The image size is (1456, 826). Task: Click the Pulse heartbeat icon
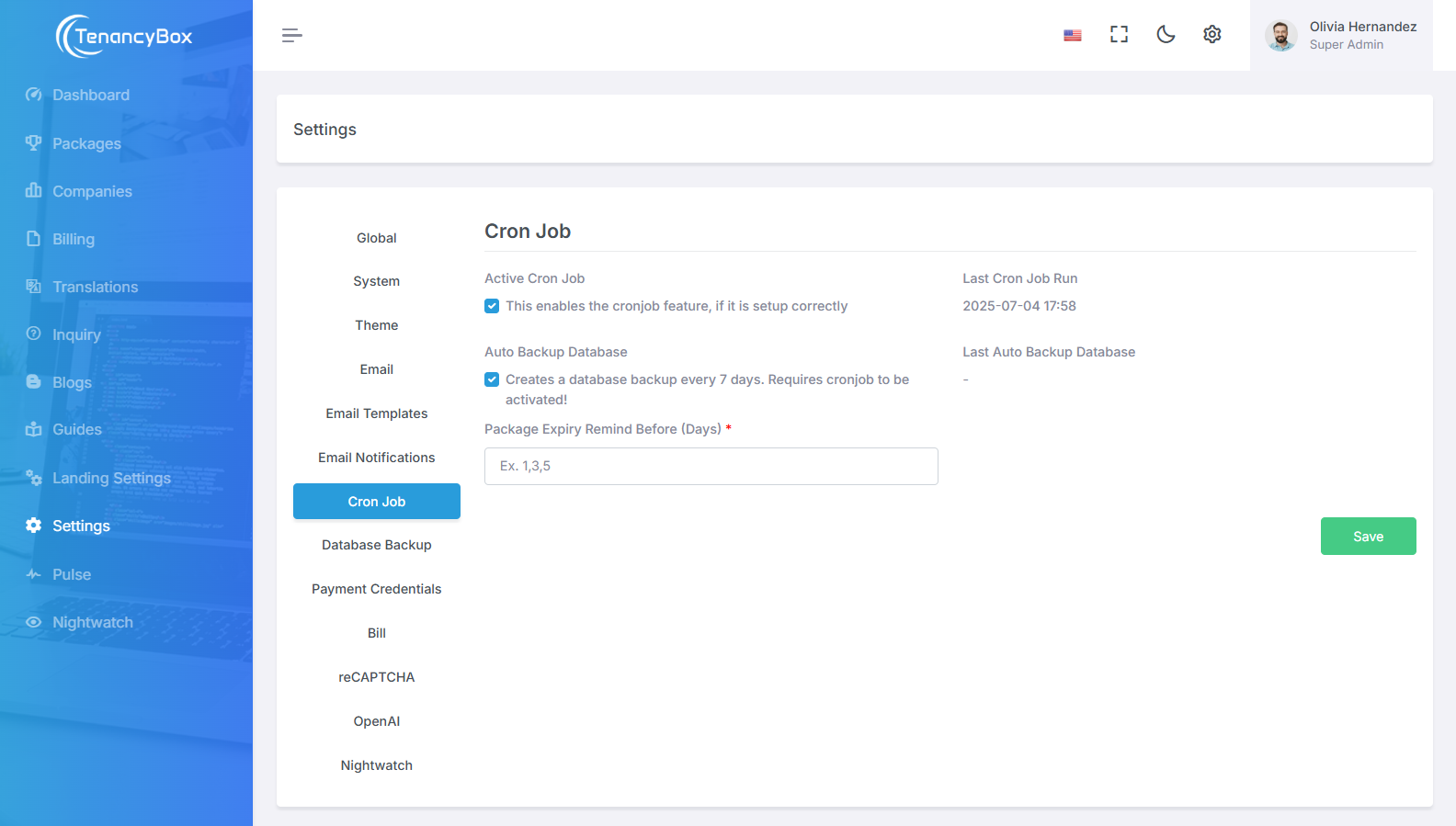pos(34,574)
